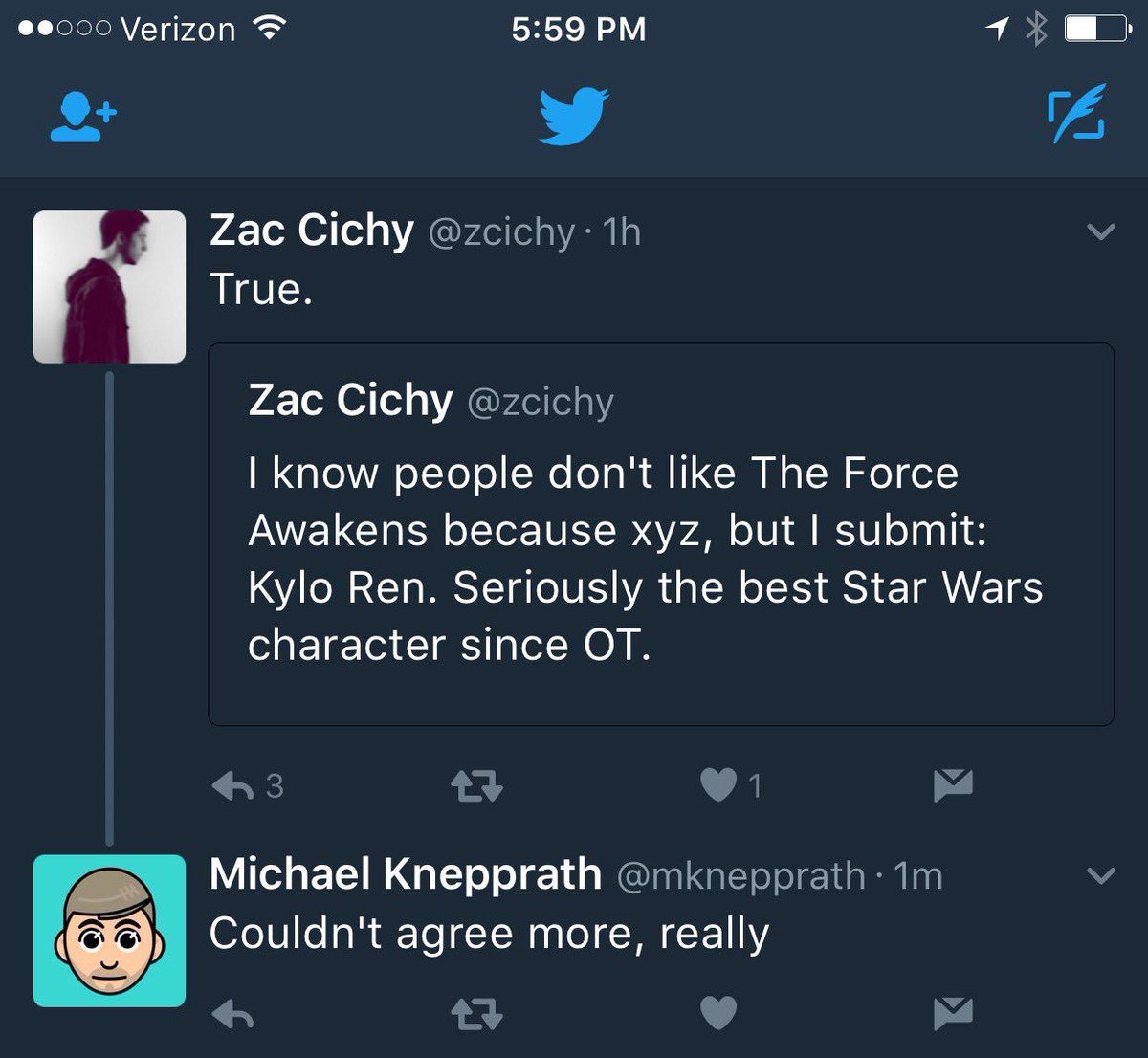Retweet Michael Knepprath's reply
The height and width of the screenshot is (1058, 1148).
476,1014
